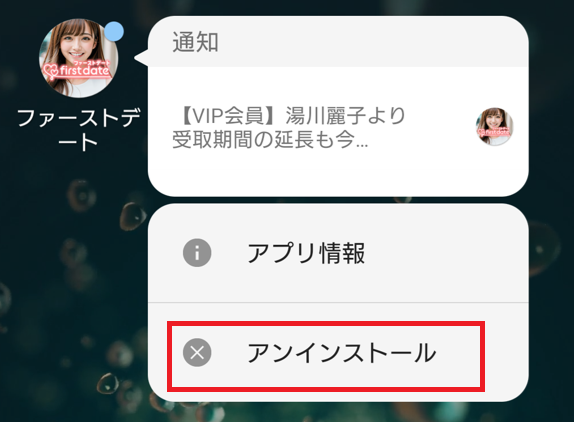Viewport: 574px width, 422px height.
Task: Open the small first date notification thumbnail
Action: pos(495,127)
